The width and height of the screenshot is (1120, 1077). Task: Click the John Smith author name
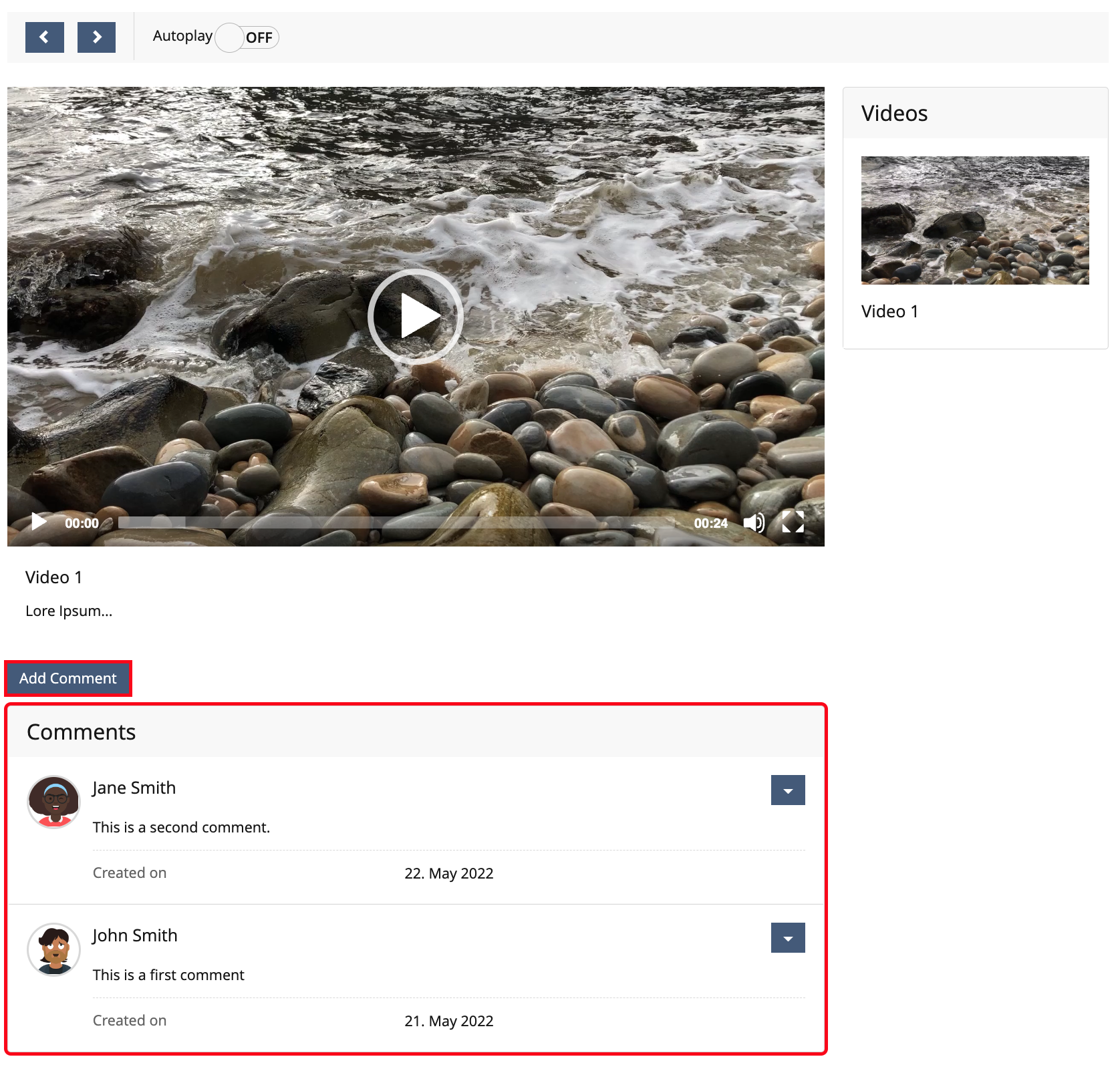134,935
